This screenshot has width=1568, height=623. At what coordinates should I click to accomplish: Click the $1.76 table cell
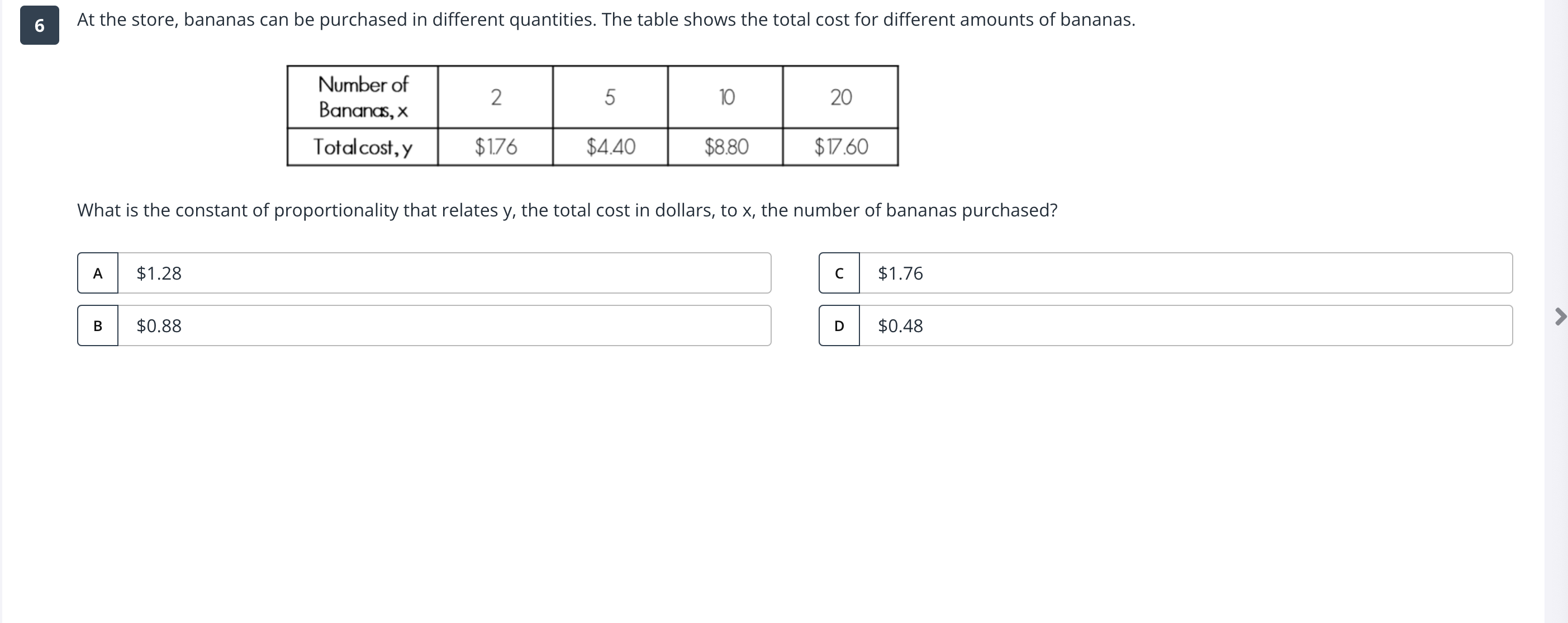coord(495,146)
